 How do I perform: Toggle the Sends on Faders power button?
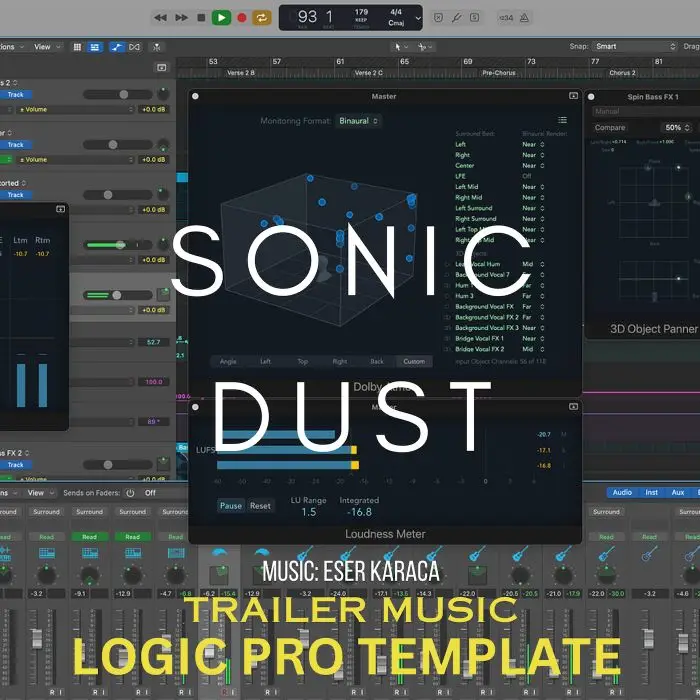pyautogui.click(x=130, y=493)
